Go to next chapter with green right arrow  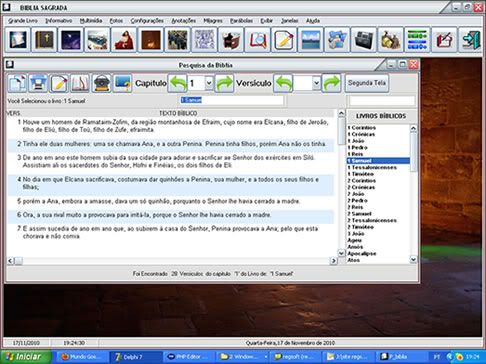224,83
